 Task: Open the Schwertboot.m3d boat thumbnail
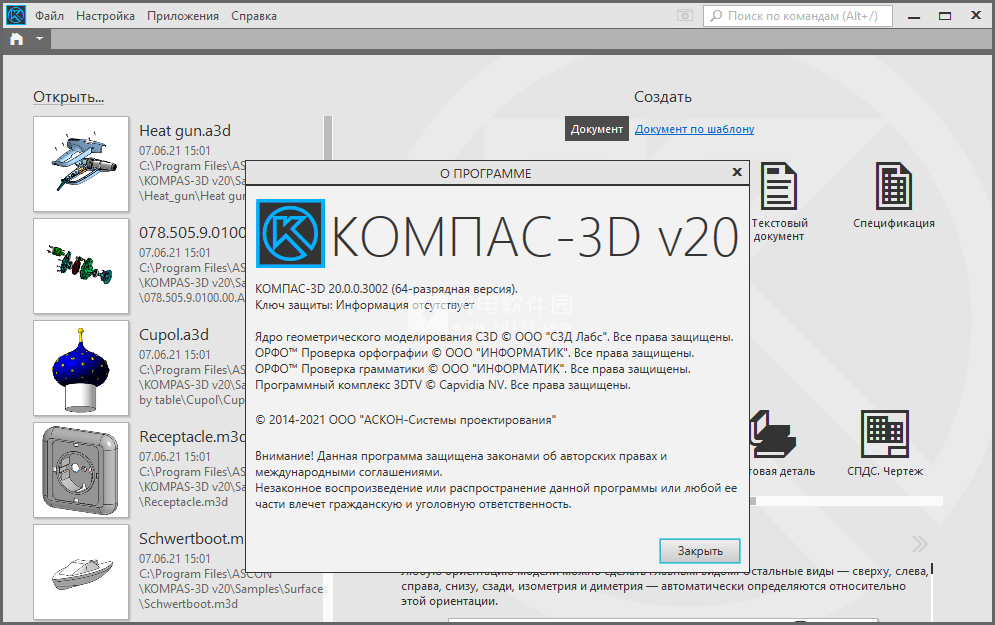pos(81,572)
